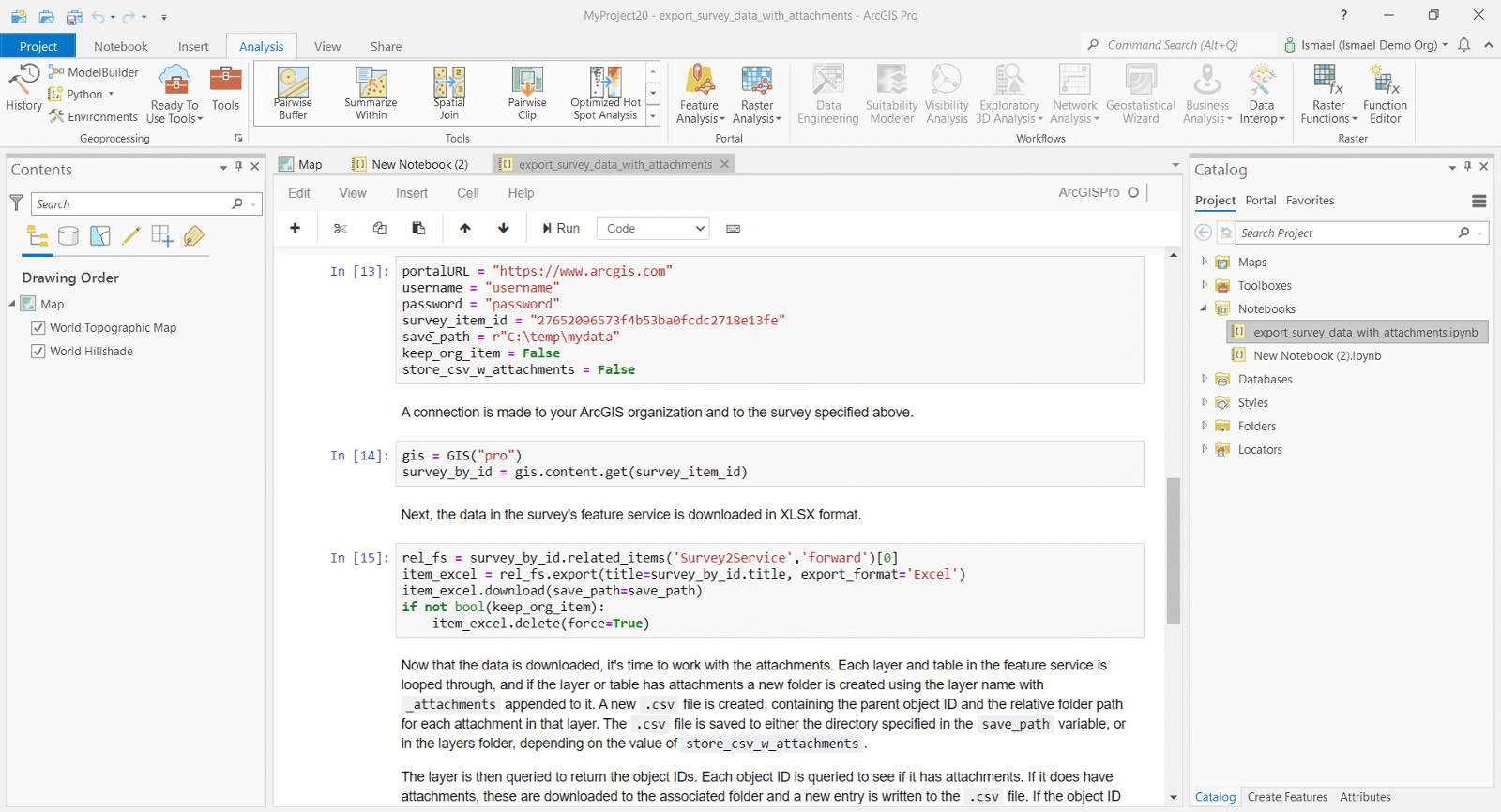Select the Summarize Within tool
Screen dimensions: 1501x812
371,94
